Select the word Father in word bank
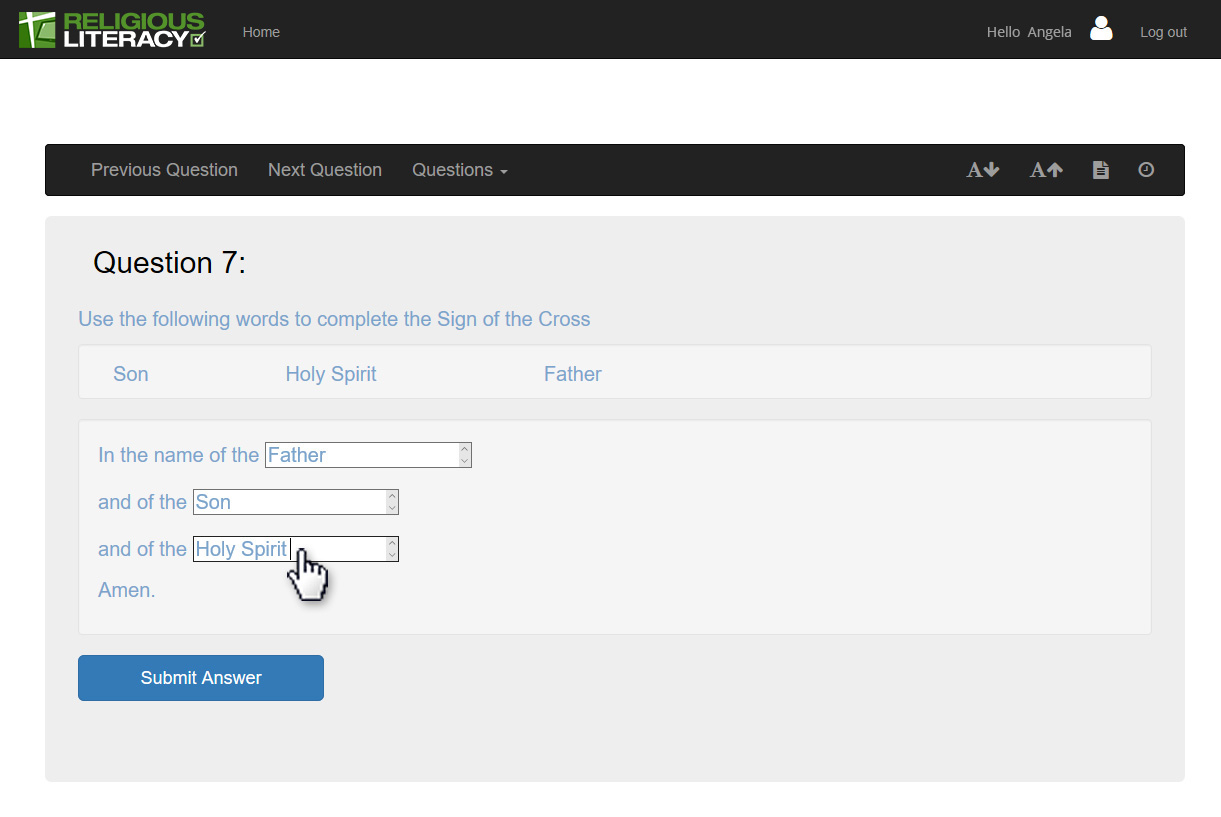The height and width of the screenshot is (817, 1221). point(572,374)
